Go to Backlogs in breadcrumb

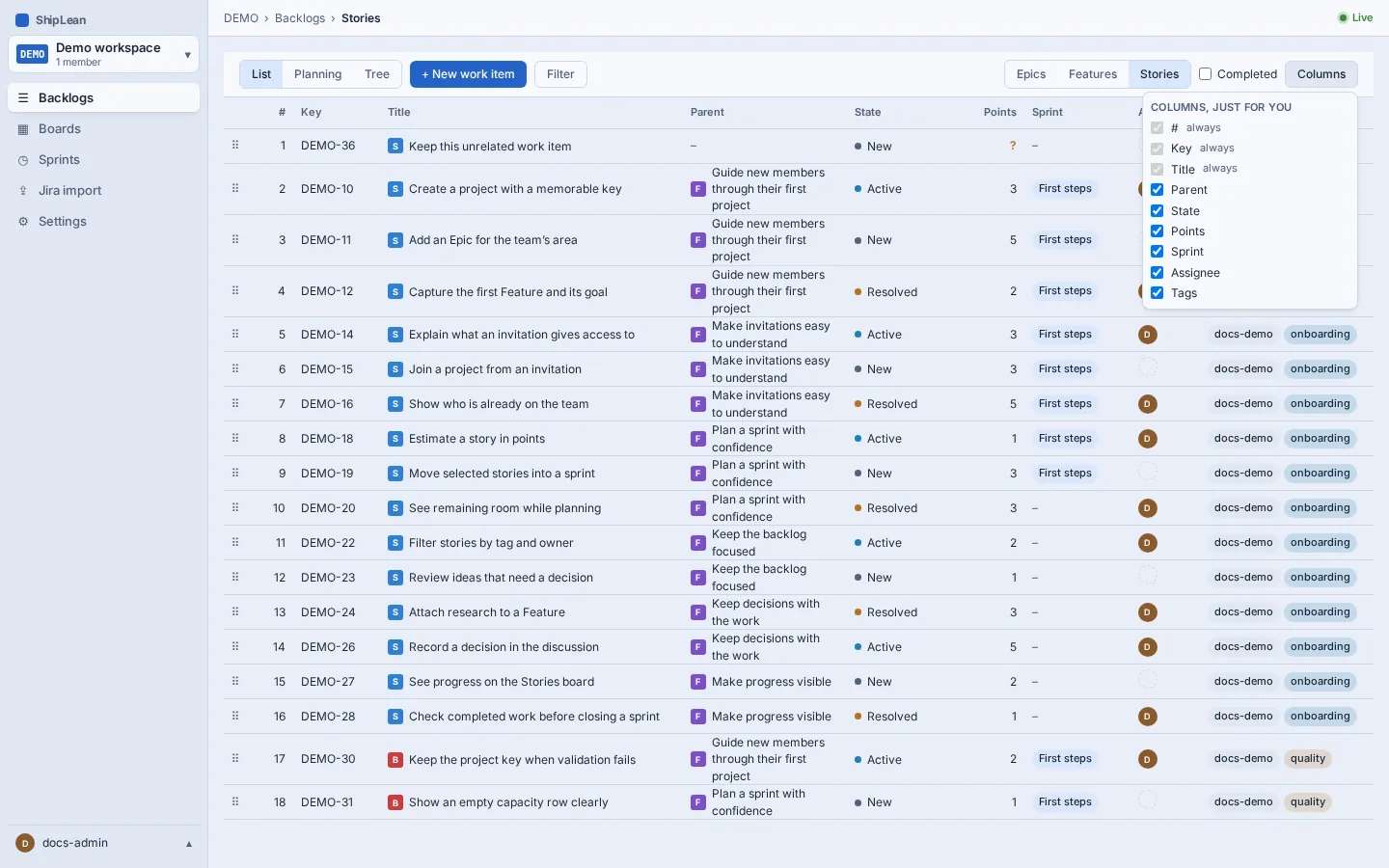pos(300,18)
